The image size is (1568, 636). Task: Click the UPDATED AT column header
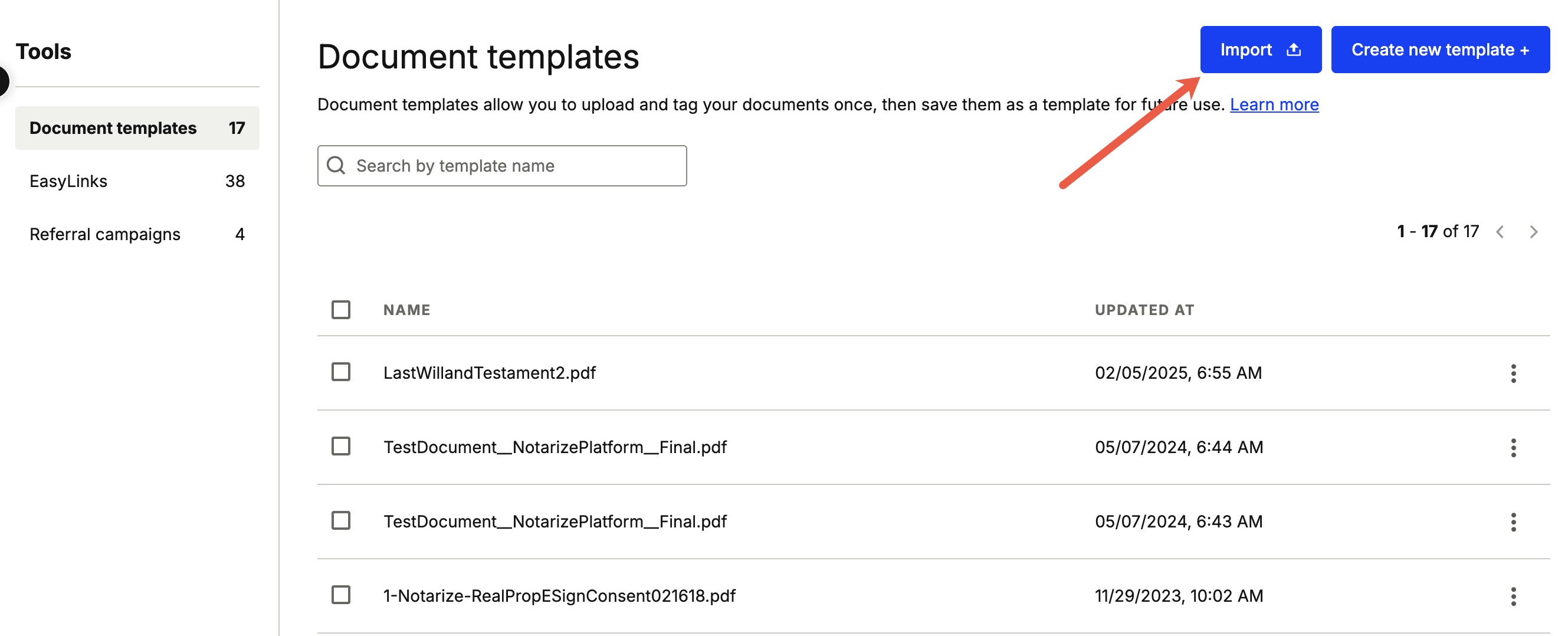pyautogui.click(x=1144, y=310)
